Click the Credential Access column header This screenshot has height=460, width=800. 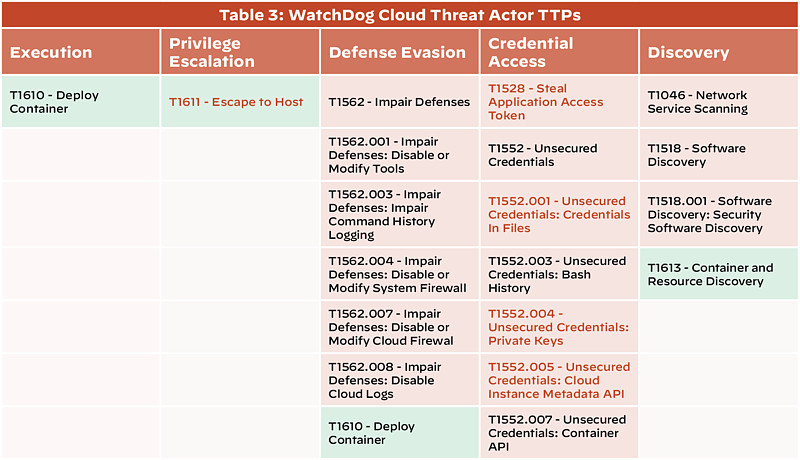coord(530,52)
